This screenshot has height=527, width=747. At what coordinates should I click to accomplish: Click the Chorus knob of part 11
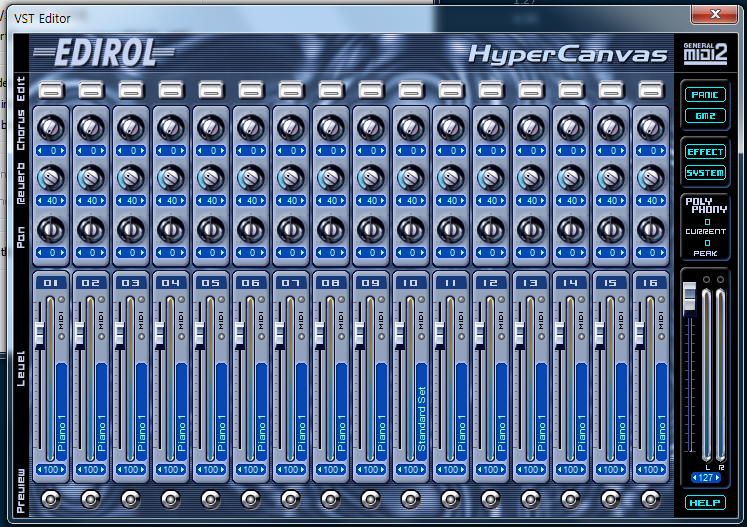[x=451, y=128]
